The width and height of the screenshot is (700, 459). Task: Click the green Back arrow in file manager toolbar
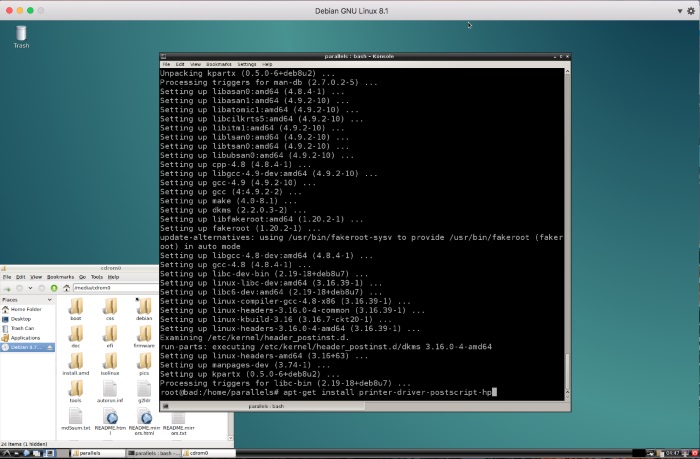[7, 288]
